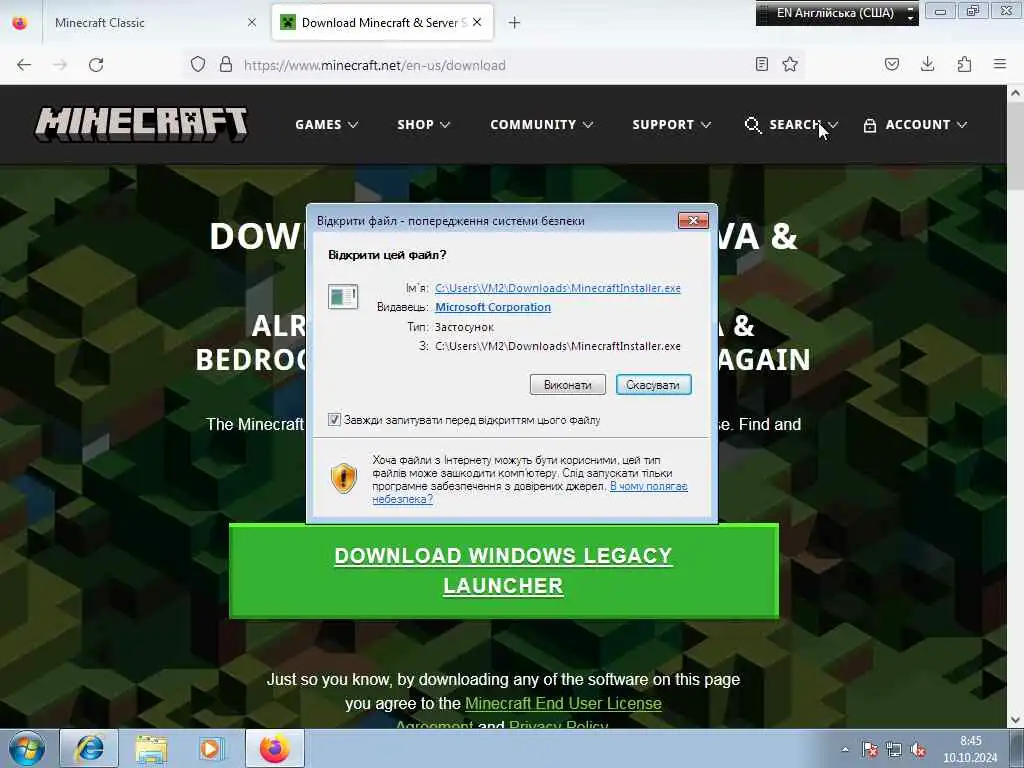The height and width of the screenshot is (768, 1024).
Task: Open the Firefox downloads panel
Action: click(x=927, y=64)
